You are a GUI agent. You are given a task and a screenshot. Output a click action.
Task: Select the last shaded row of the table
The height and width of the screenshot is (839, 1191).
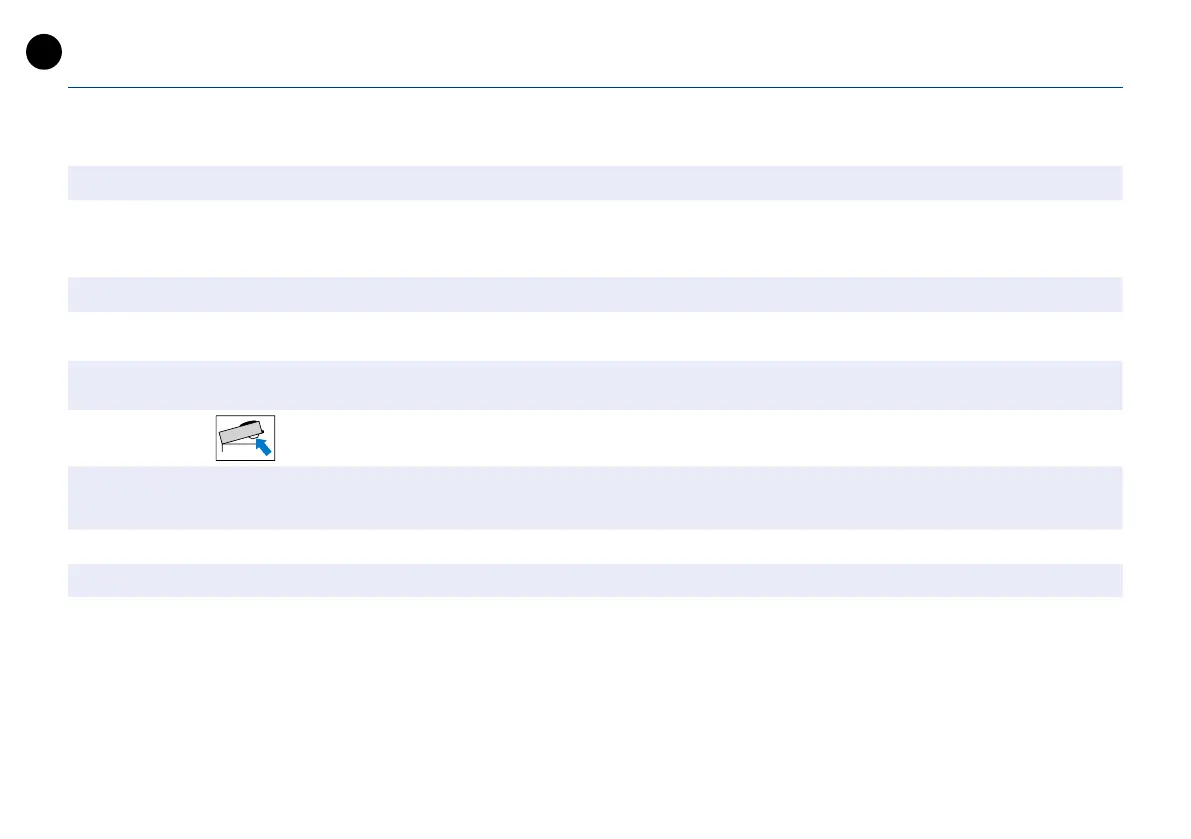tap(595, 580)
